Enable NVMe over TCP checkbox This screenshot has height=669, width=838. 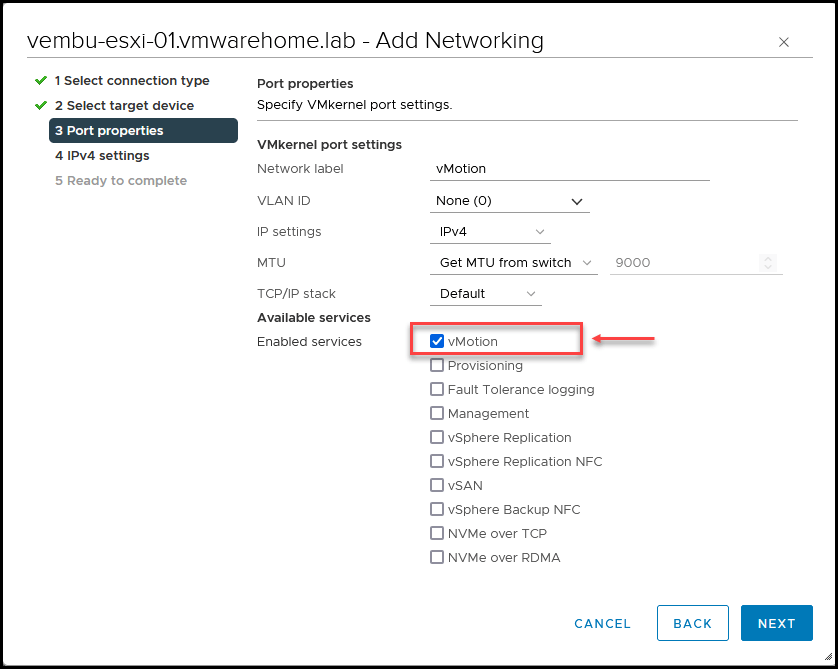(437, 533)
